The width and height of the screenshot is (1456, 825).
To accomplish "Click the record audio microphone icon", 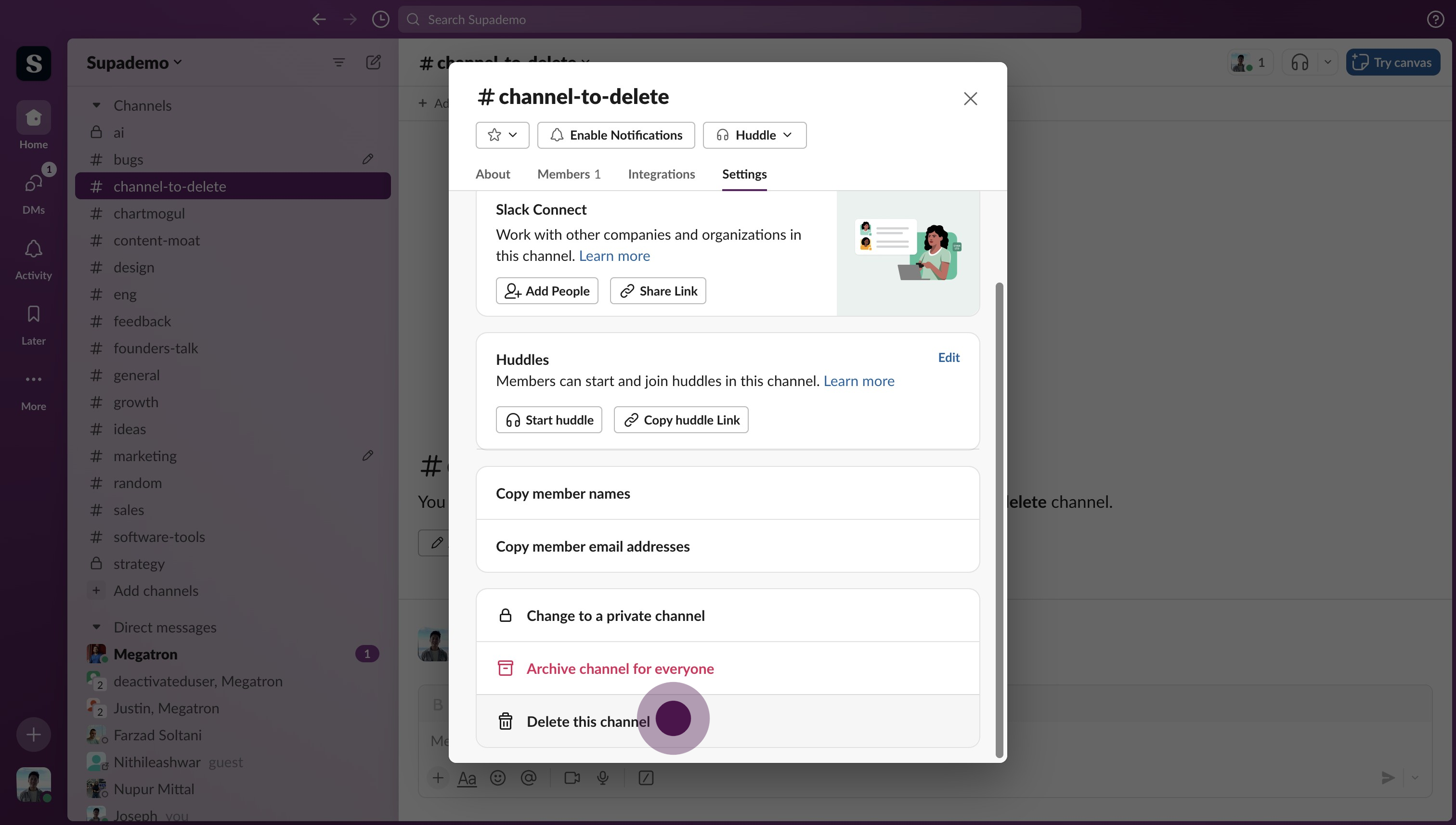I will [603, 777].
